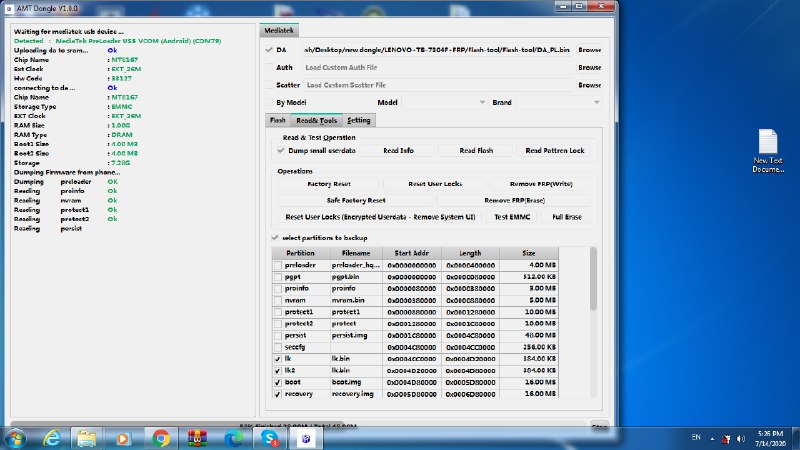Click Remove FRP(Erase) button
This screenshot has width=800, height=450.
pyautogui.click(x=514, y=201)
